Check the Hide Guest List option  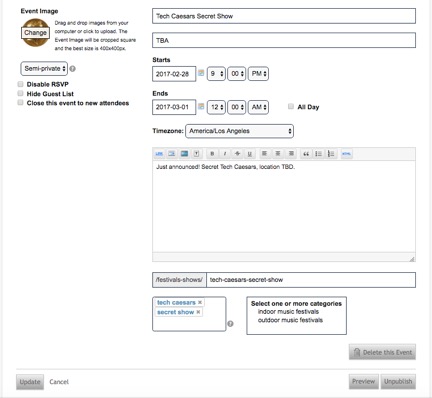point(21,93)
